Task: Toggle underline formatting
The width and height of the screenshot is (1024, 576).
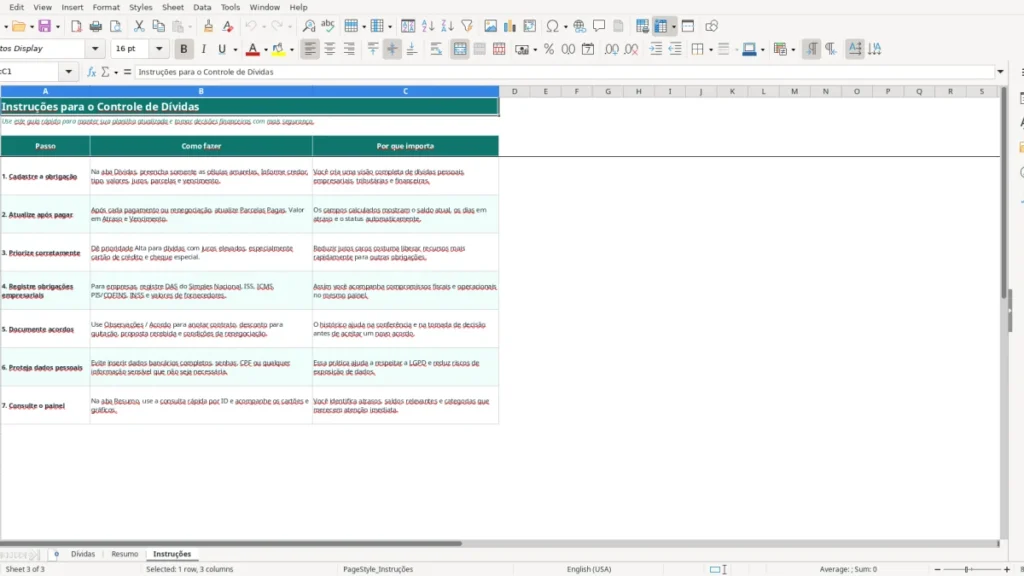Action: [x=222, y=49]
